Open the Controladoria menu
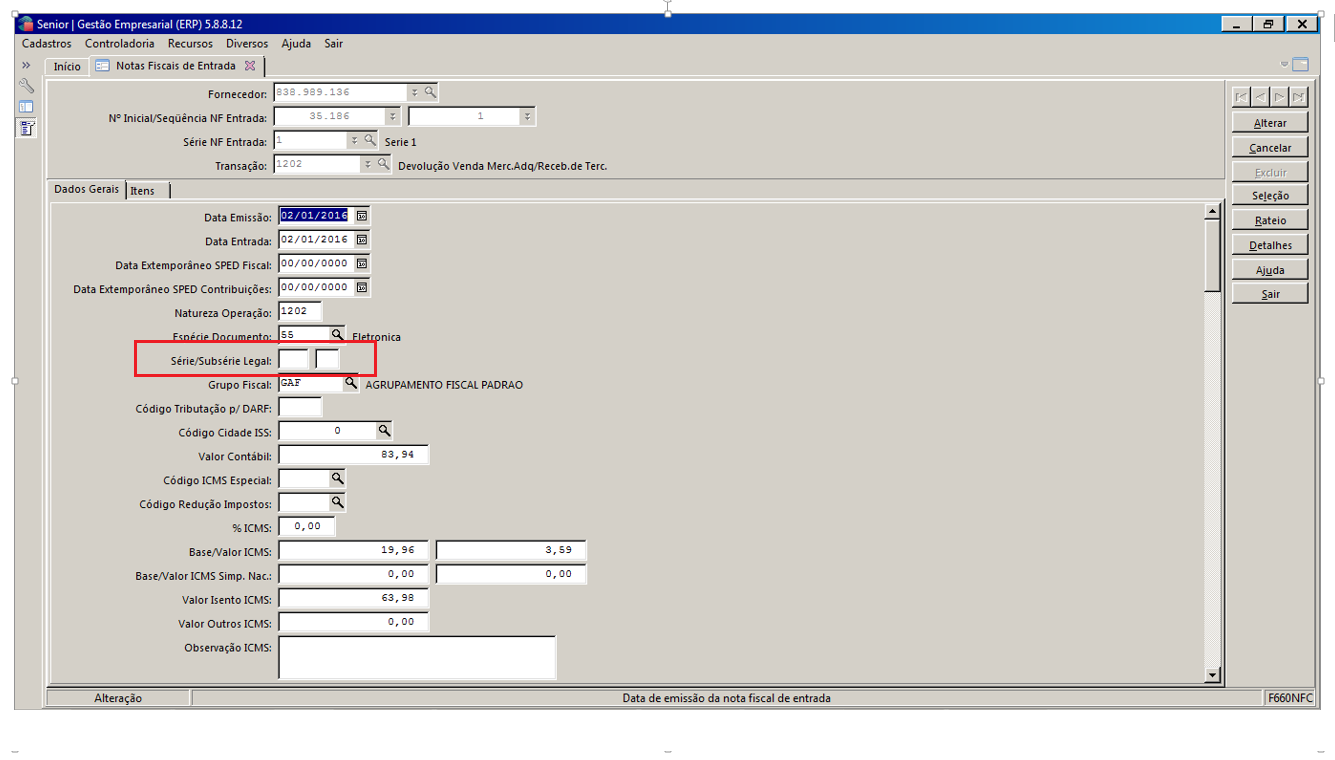This screenshot has width=1335, height=760. 119,44
